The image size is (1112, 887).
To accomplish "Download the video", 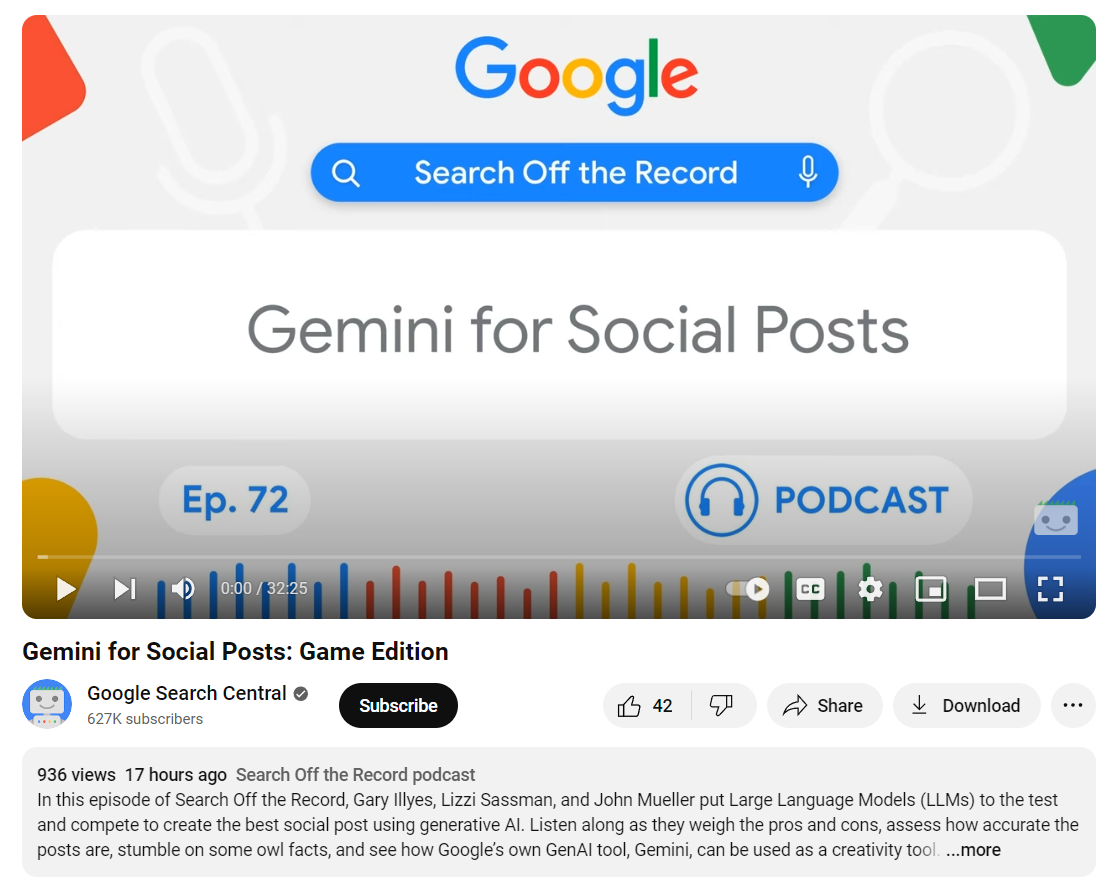I will (967, 705).
